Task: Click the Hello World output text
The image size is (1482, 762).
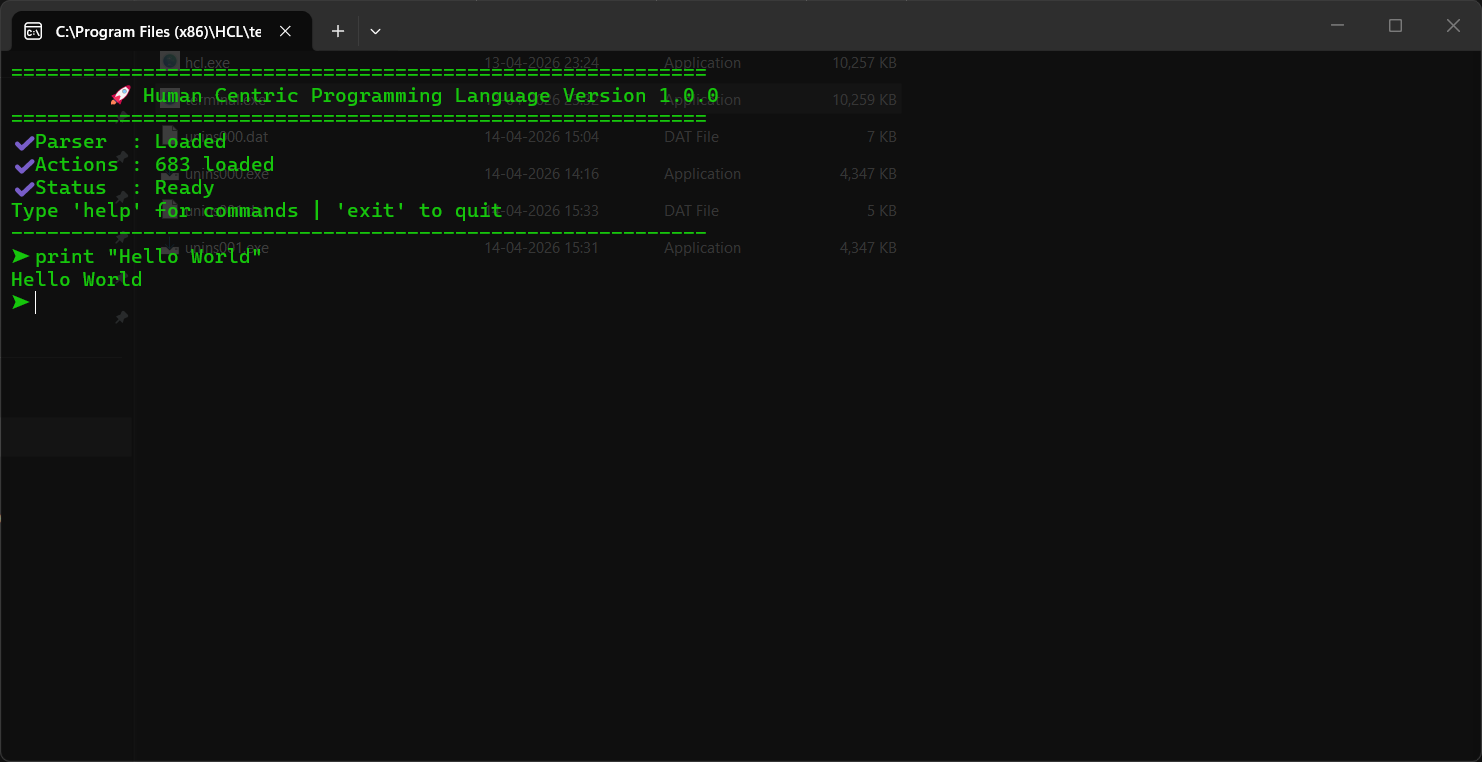Action: coord(76,279)
